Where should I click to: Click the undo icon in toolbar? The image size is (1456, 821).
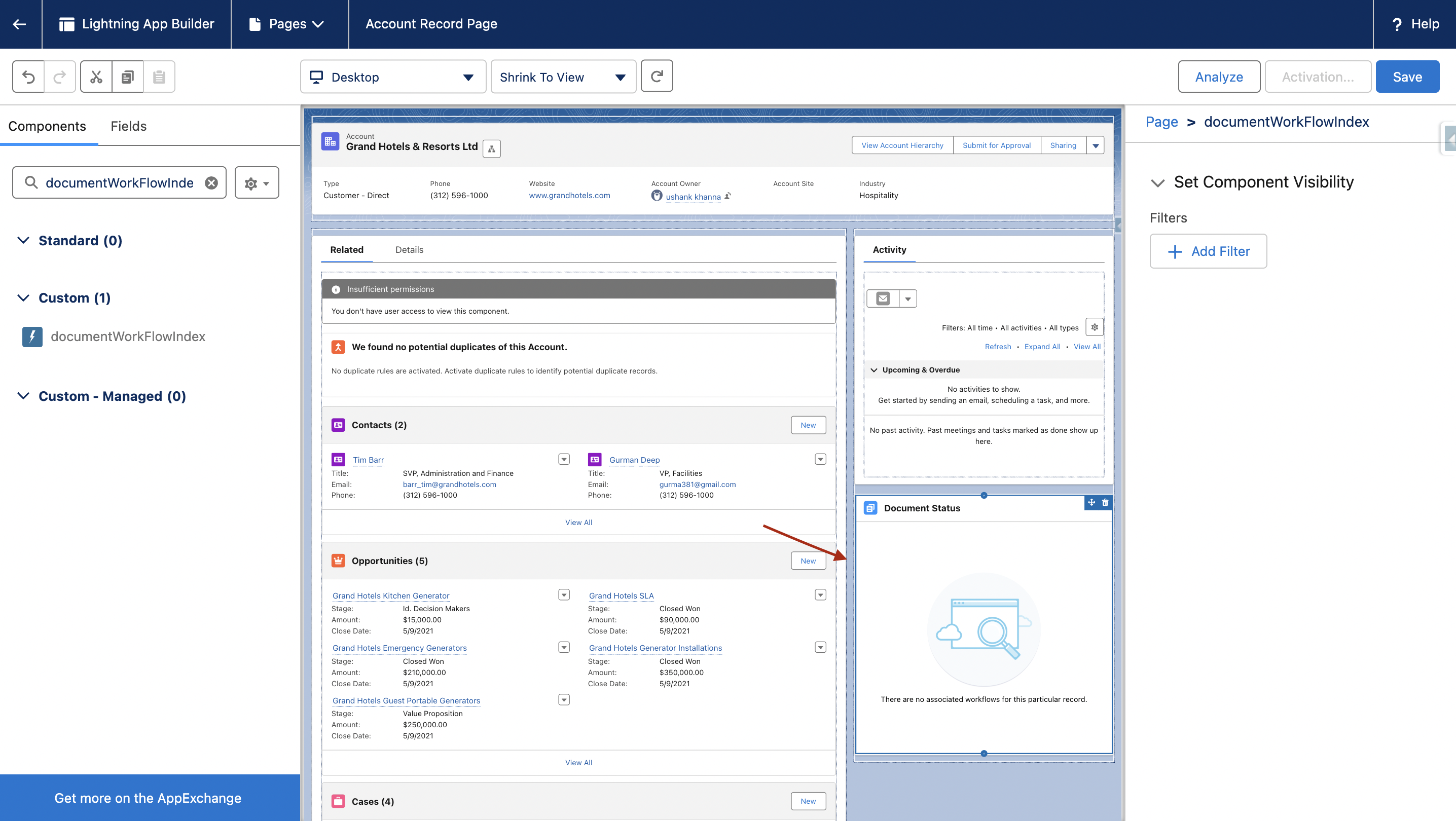click(x=28, y=77)
